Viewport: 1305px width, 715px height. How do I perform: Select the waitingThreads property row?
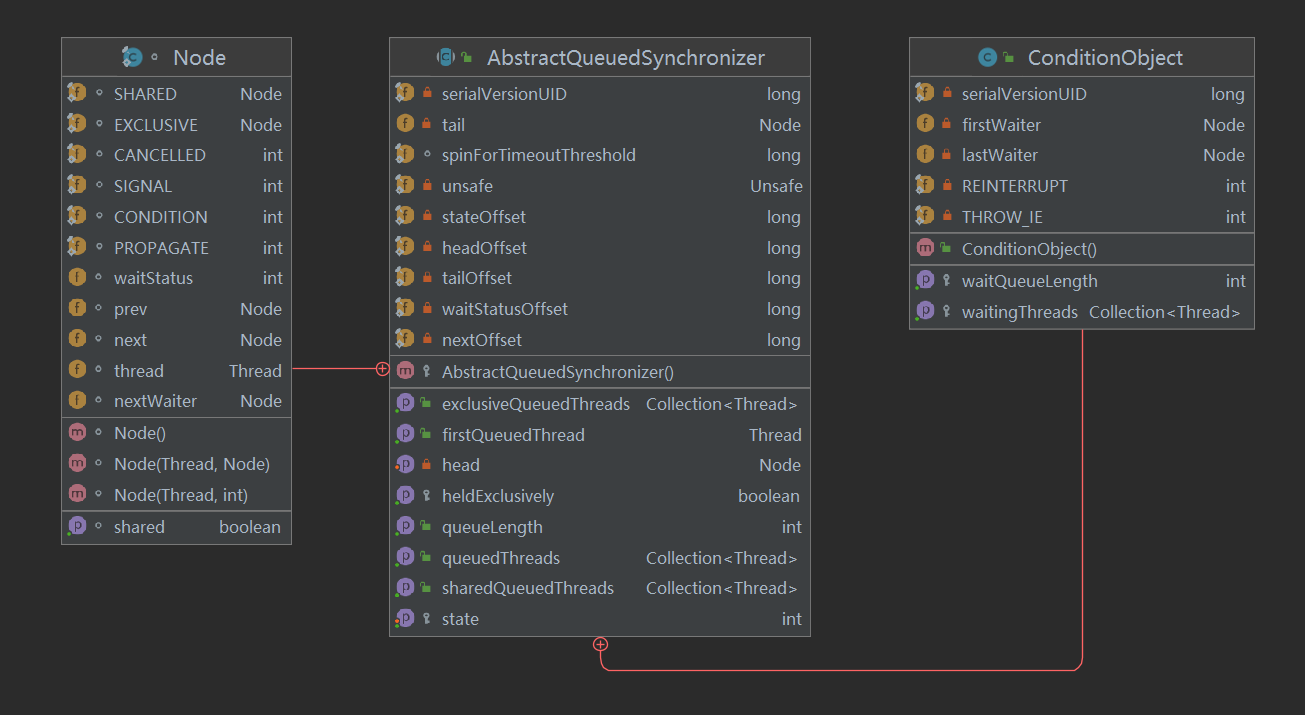1020,312
